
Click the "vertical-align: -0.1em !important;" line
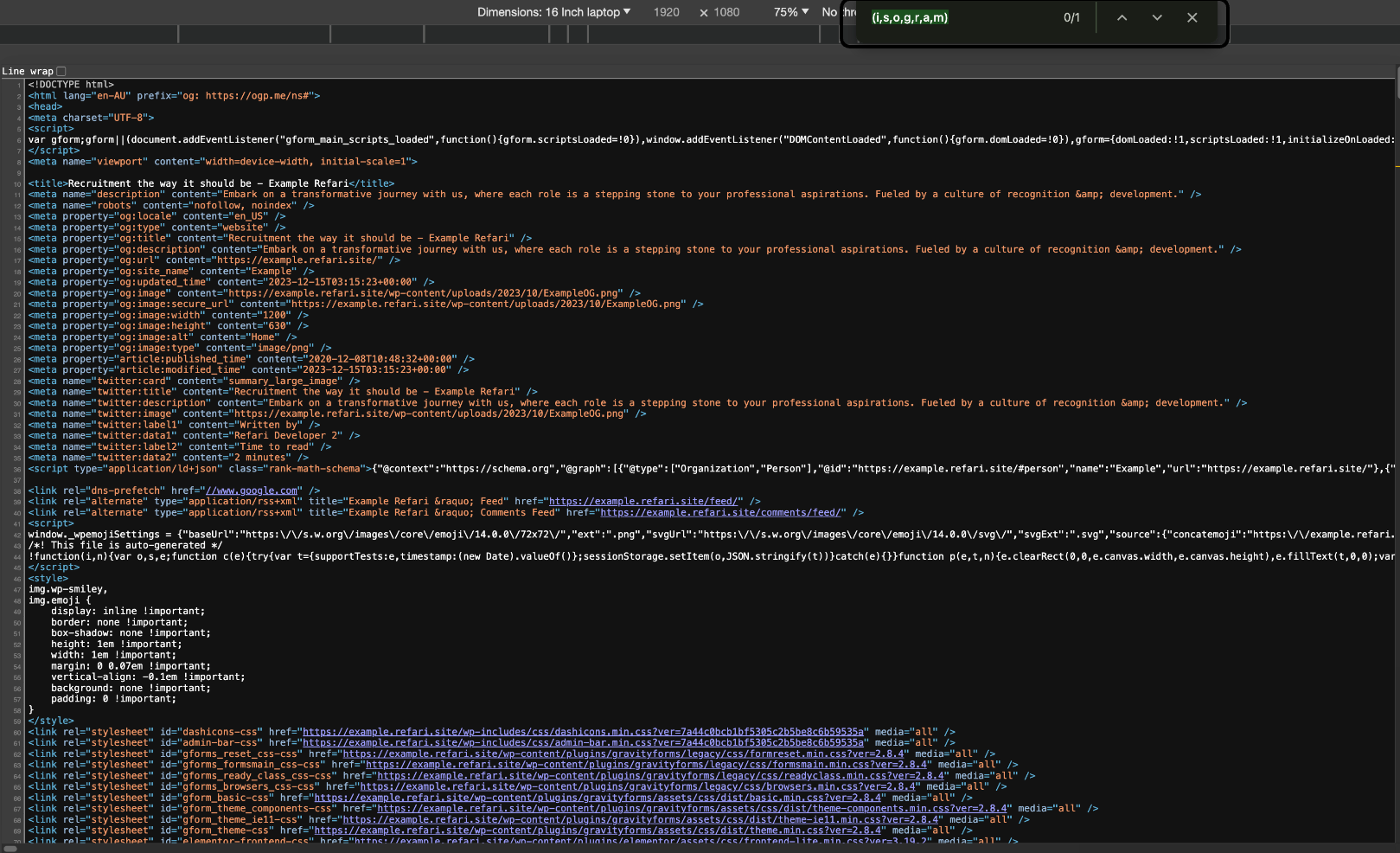[148, 677]
